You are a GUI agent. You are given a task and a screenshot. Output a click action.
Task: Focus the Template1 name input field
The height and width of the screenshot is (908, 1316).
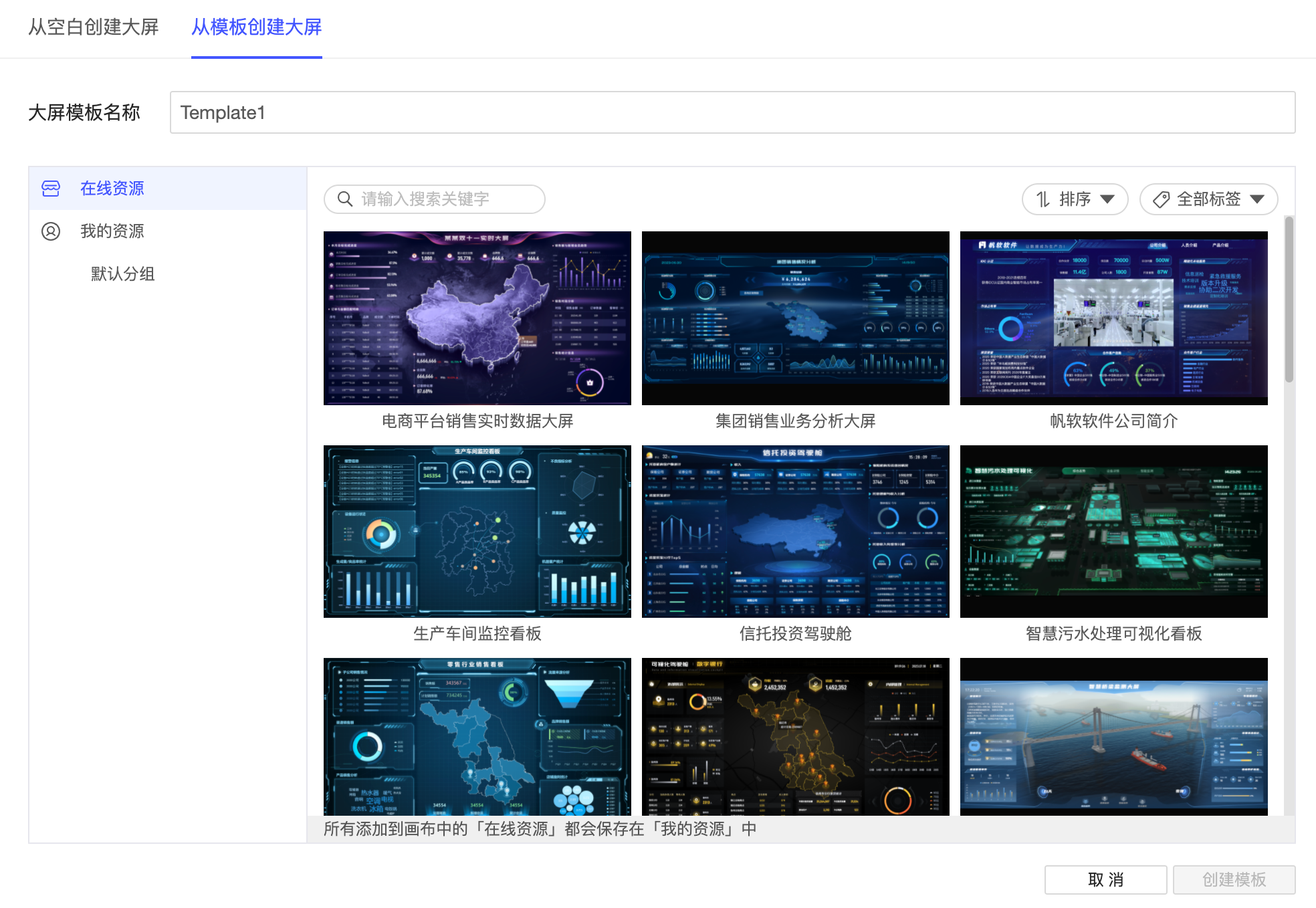[x=732, y=112]
